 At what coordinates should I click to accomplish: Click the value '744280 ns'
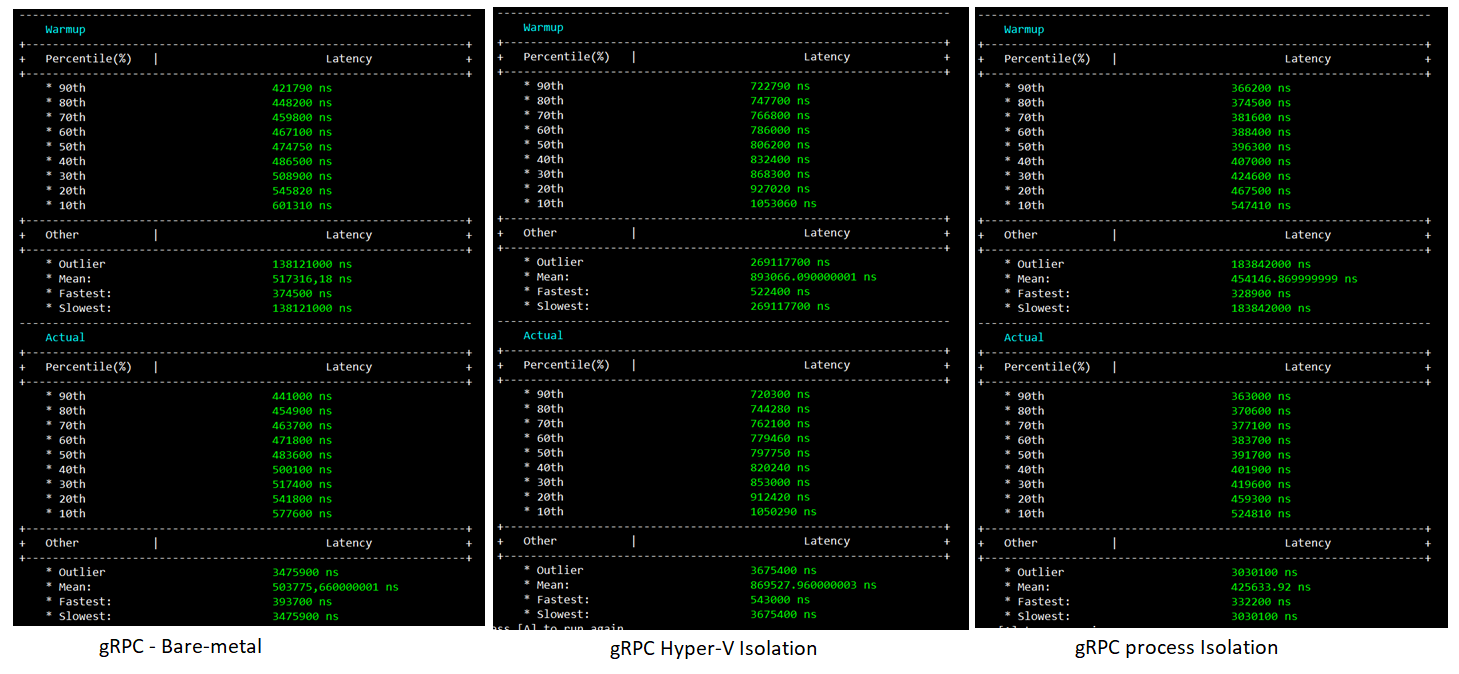point(780,409)
